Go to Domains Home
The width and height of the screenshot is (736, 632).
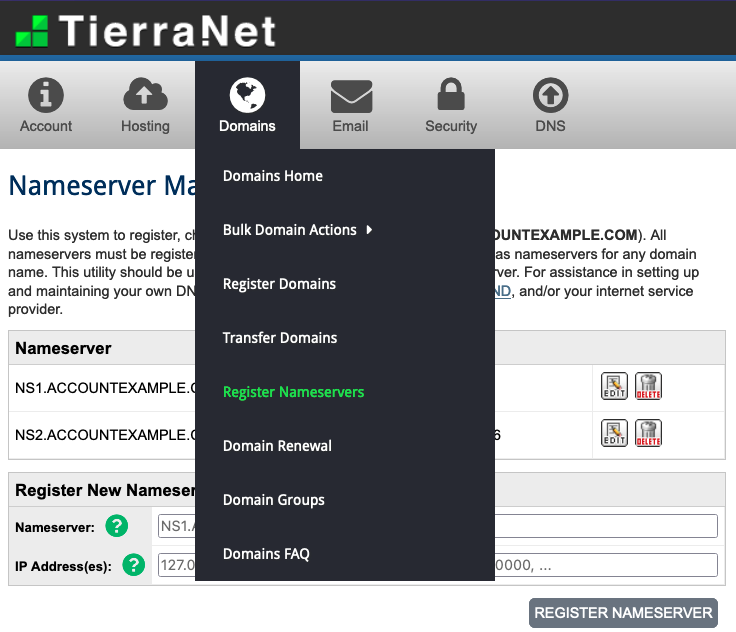[x=273, y=176]
